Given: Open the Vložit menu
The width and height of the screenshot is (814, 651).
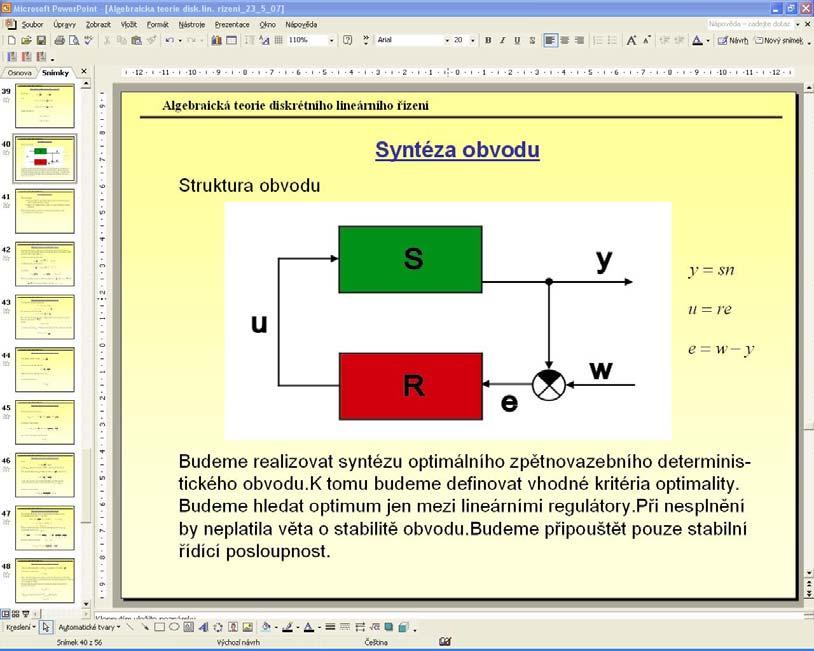Looking at the screenshot, I should [129, 24].
